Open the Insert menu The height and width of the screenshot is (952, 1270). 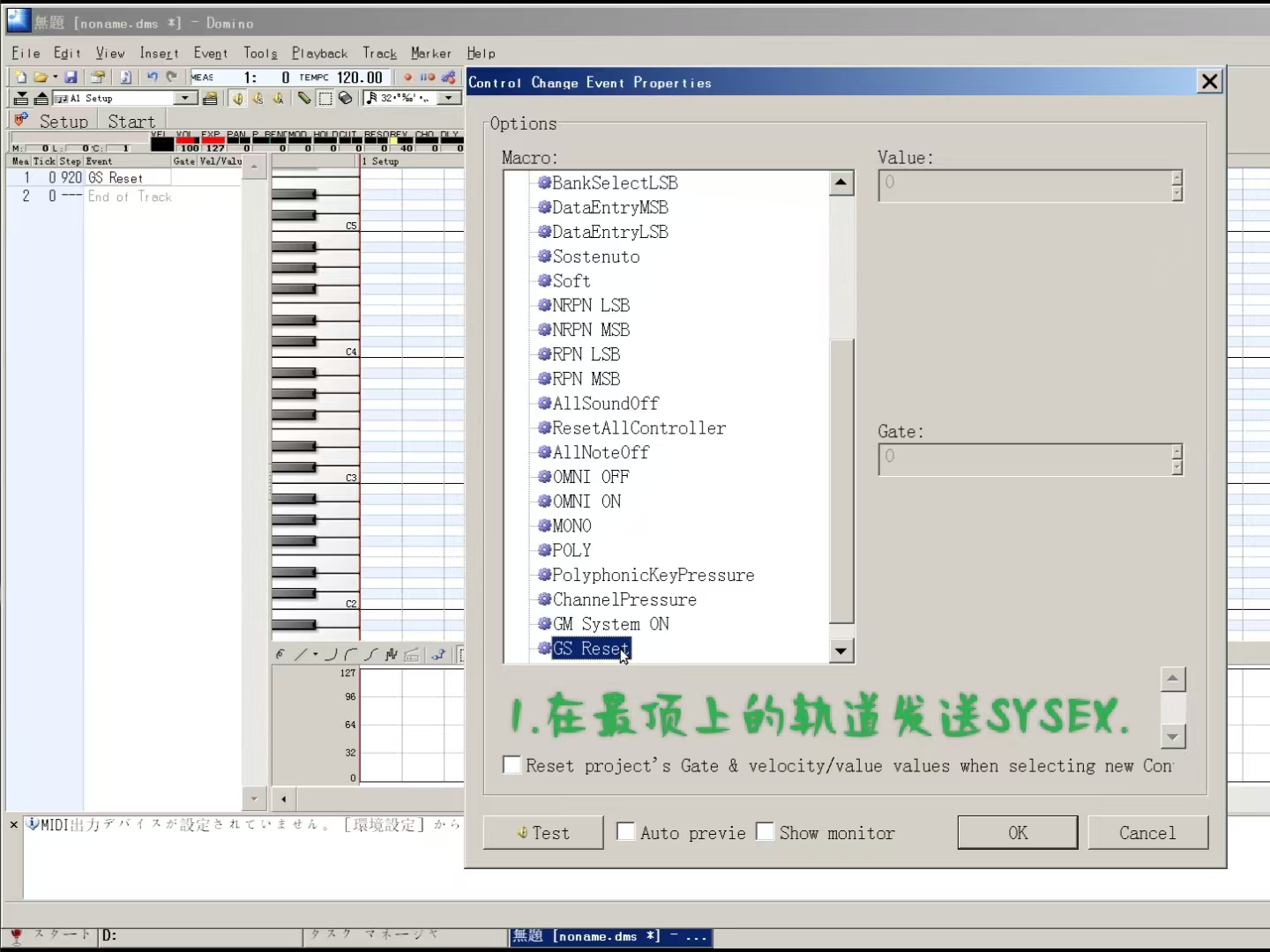159,53
